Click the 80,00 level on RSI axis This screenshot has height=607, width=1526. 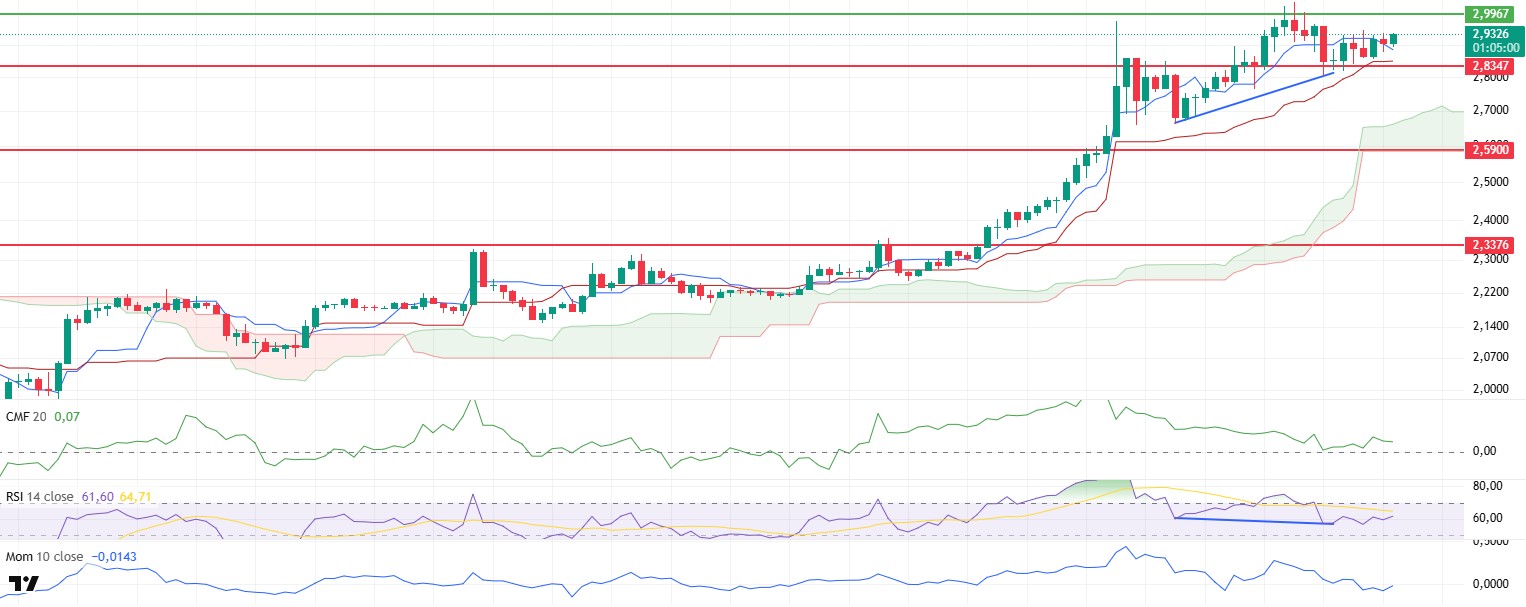point(1488,486)
